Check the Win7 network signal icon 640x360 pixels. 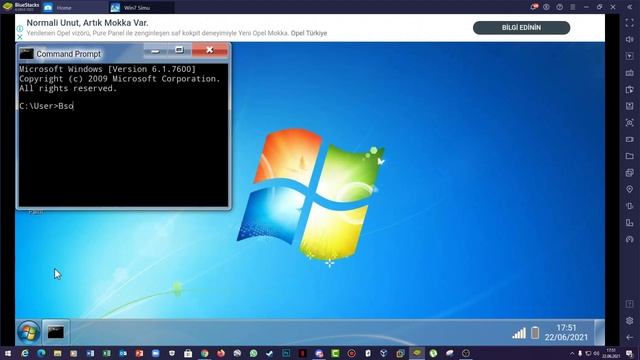pyautogui.click(x=519, y=333)
